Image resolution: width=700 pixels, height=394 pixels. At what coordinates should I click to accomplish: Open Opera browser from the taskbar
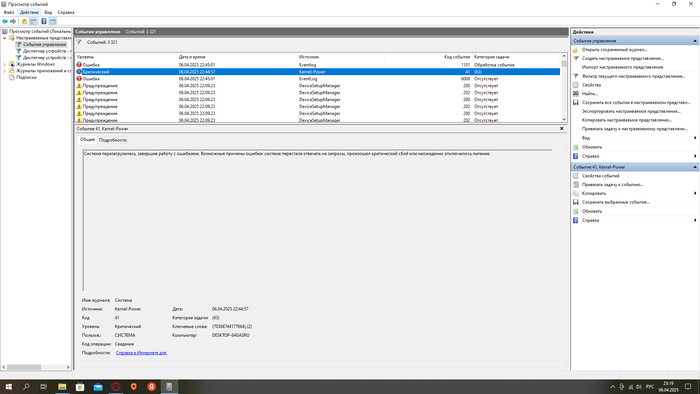point(116,386)
